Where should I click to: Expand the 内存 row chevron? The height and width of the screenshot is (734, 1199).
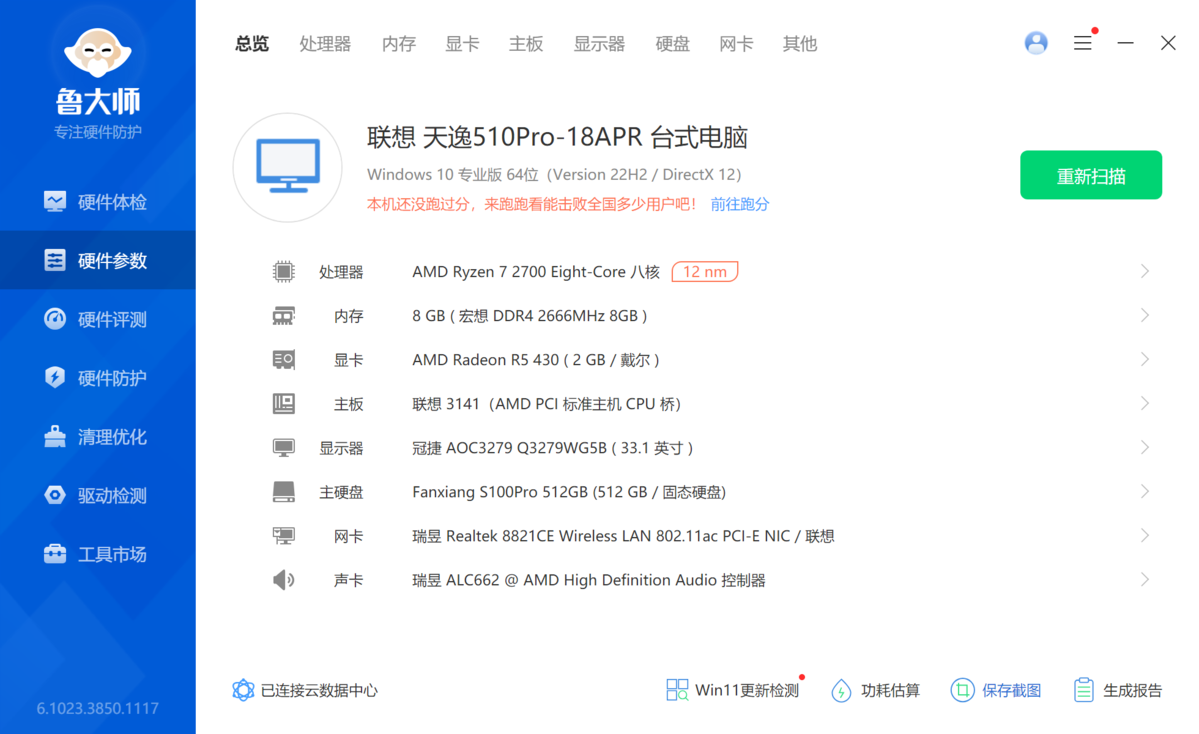pyautogui.click(x=1145, y=316)
